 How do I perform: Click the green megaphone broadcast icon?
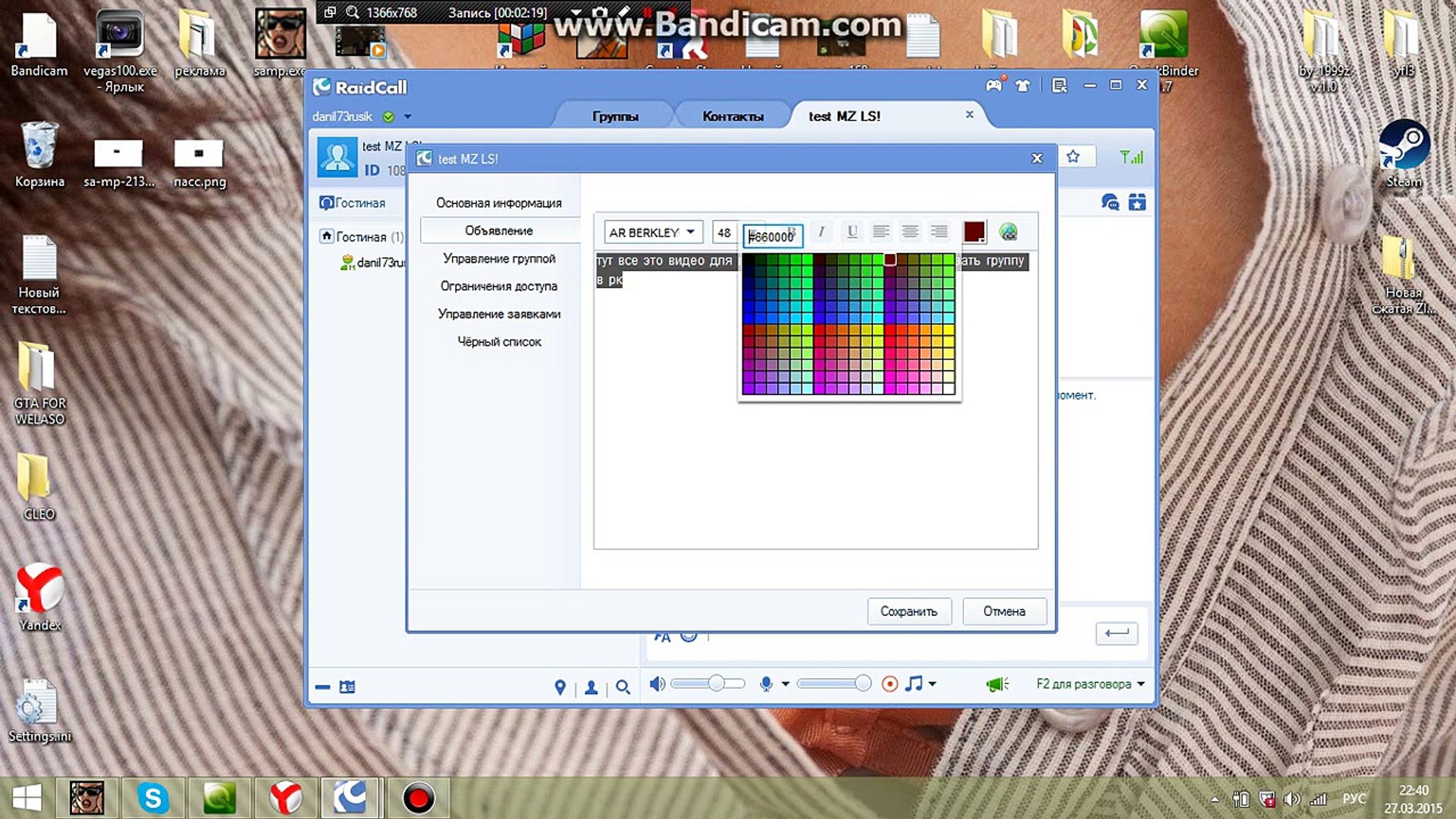(x=996, y=684)
